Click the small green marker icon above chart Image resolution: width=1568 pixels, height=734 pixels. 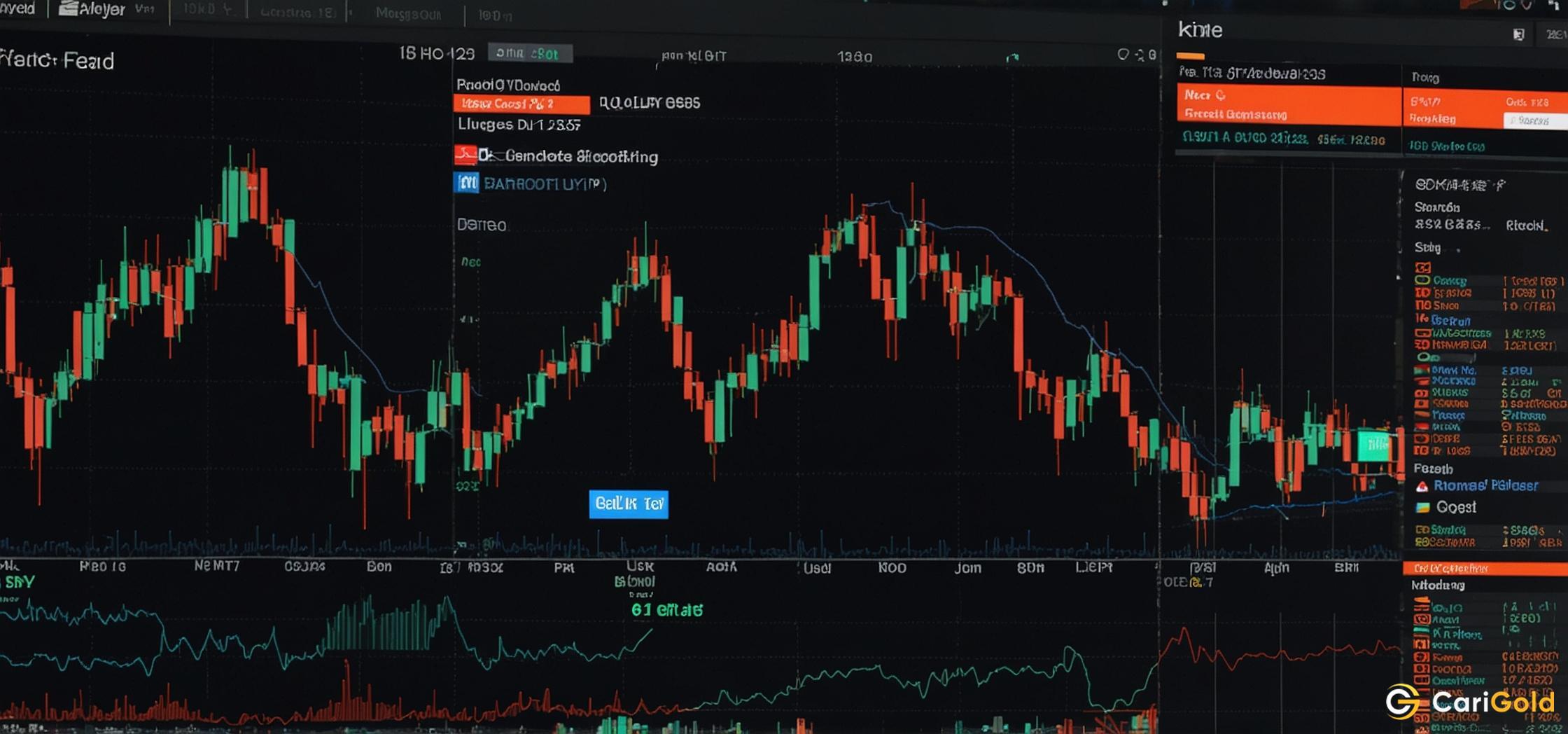pyautogui.click(x=1012, y=57)
